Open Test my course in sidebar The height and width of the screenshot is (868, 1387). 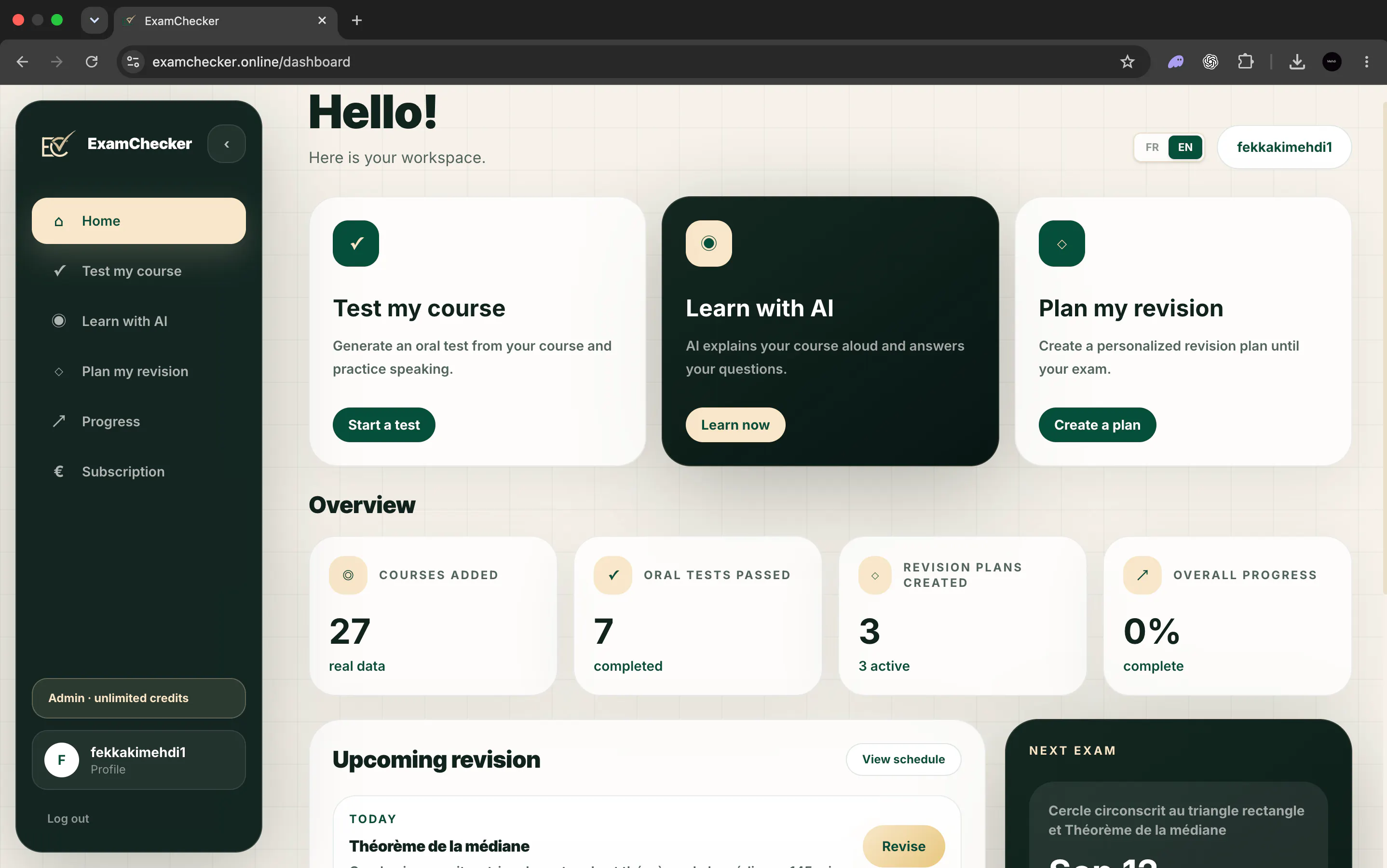139,271
